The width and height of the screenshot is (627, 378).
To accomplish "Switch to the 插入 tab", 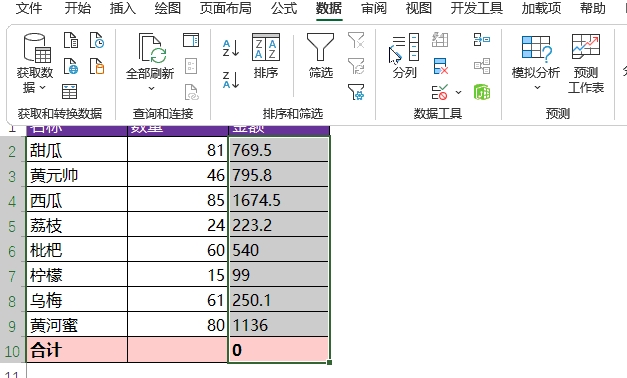I will click(123, 8).
